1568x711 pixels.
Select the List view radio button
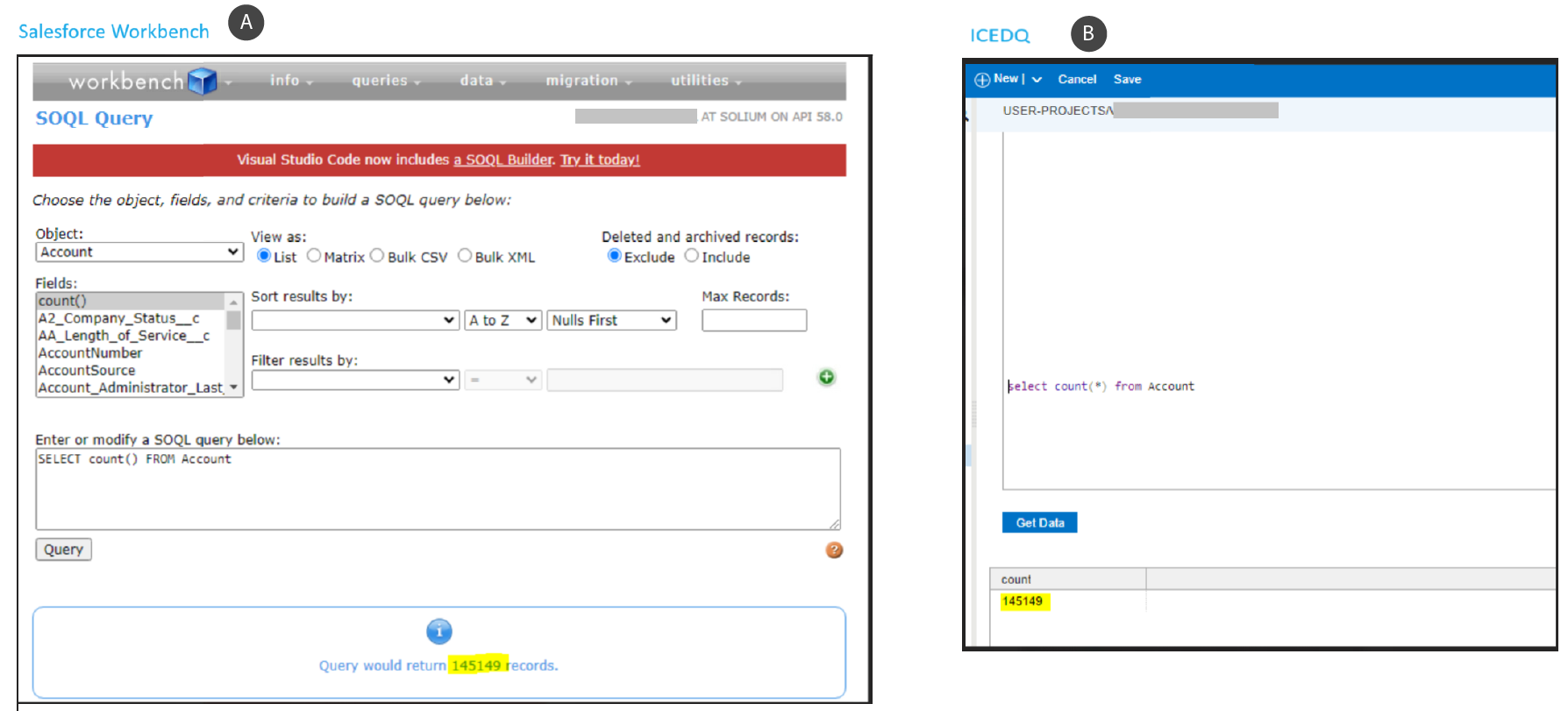pyautogui.click(x=264, y=256)
